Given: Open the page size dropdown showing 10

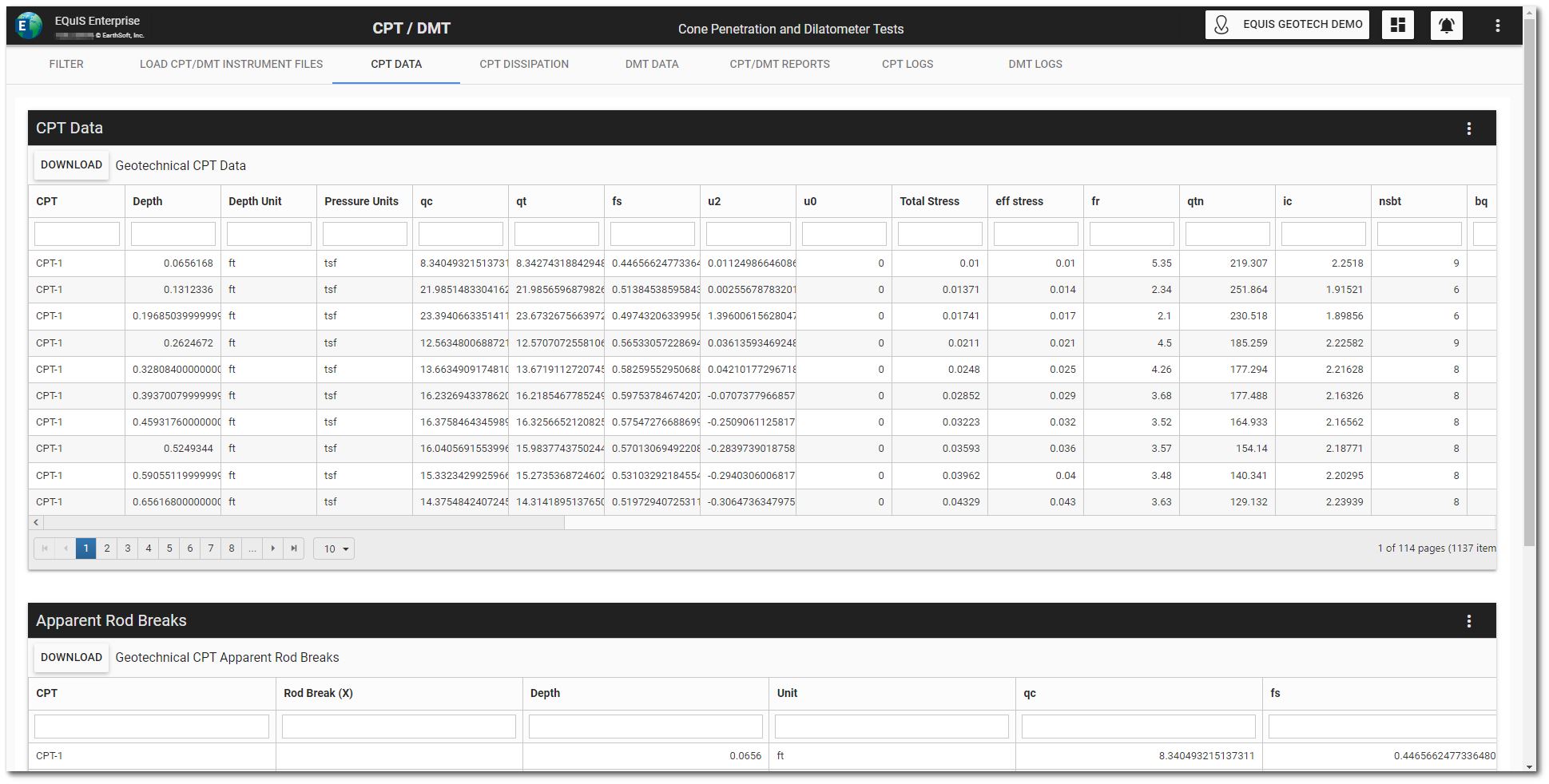Looking at the screenshot, I should point(334,549).
